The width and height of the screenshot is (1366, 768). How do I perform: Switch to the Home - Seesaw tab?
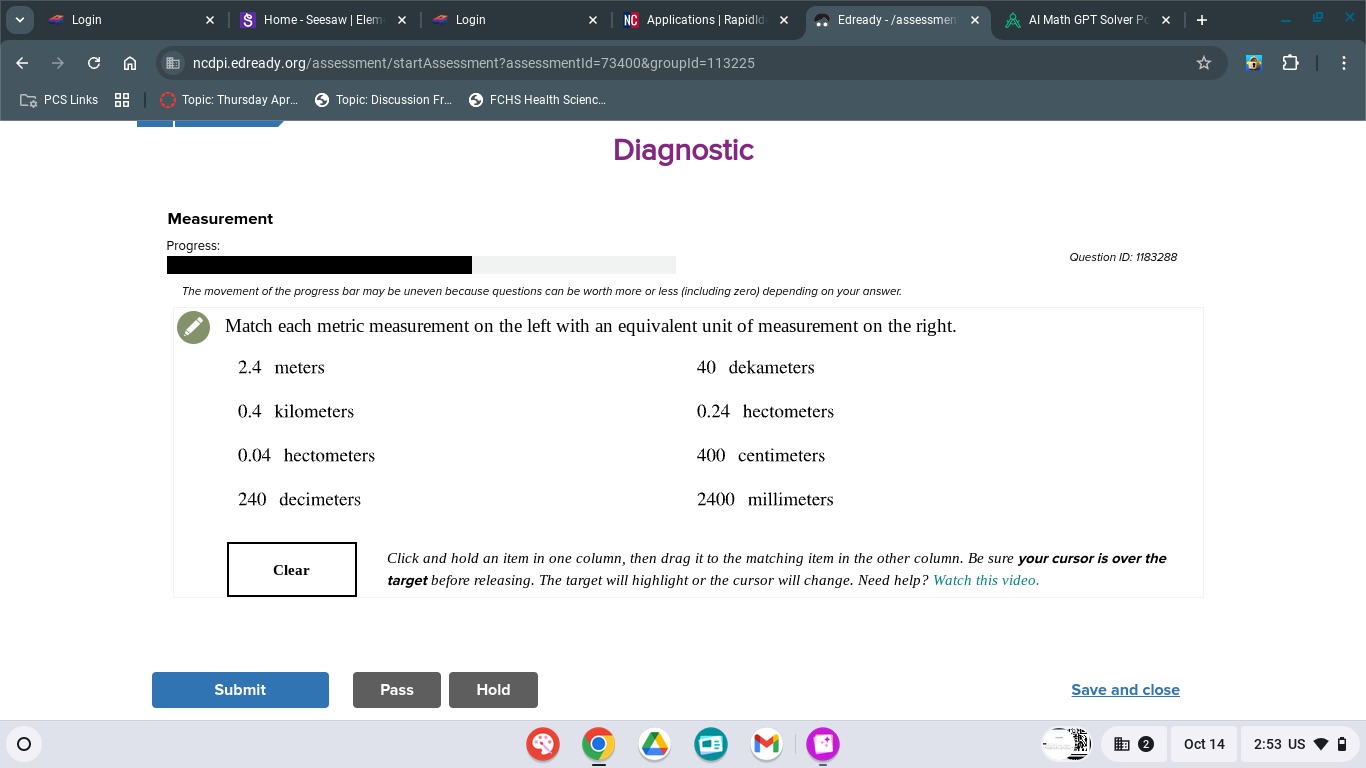[x=323, y=20]
